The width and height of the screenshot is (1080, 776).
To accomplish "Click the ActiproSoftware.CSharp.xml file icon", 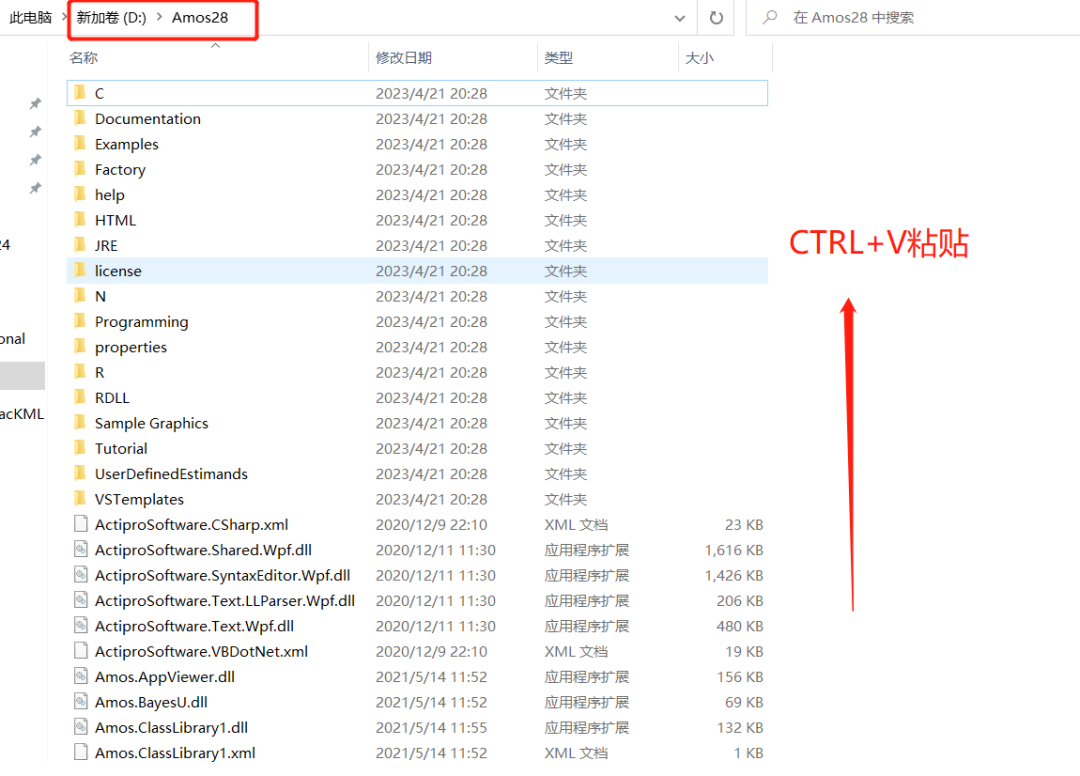I will click(x=80, y=524).
